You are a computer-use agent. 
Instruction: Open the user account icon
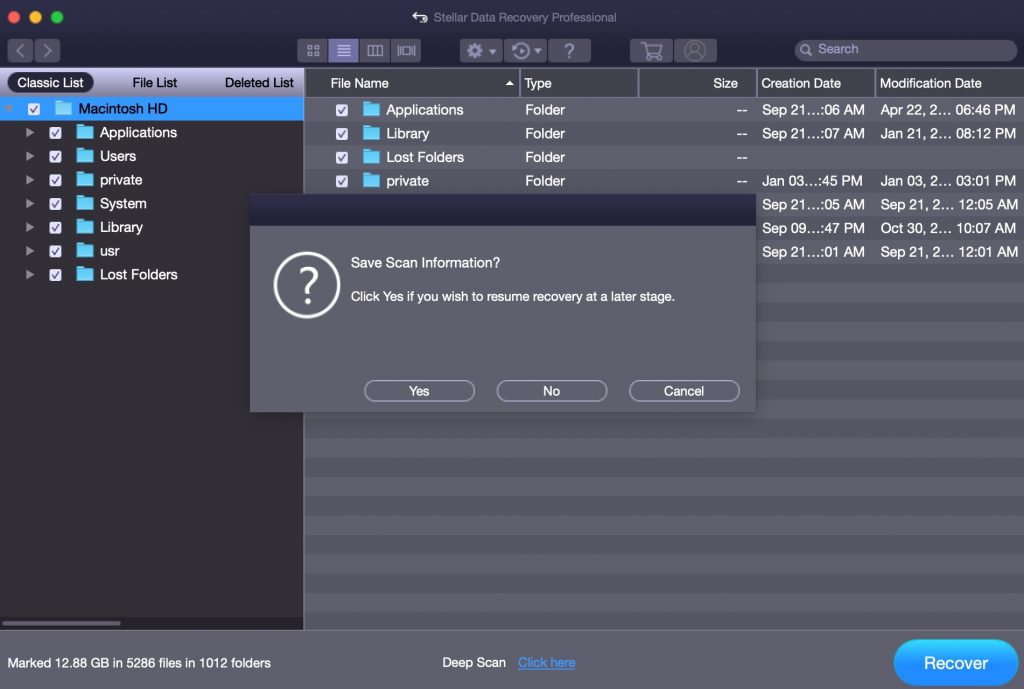(x=695, y=50)
